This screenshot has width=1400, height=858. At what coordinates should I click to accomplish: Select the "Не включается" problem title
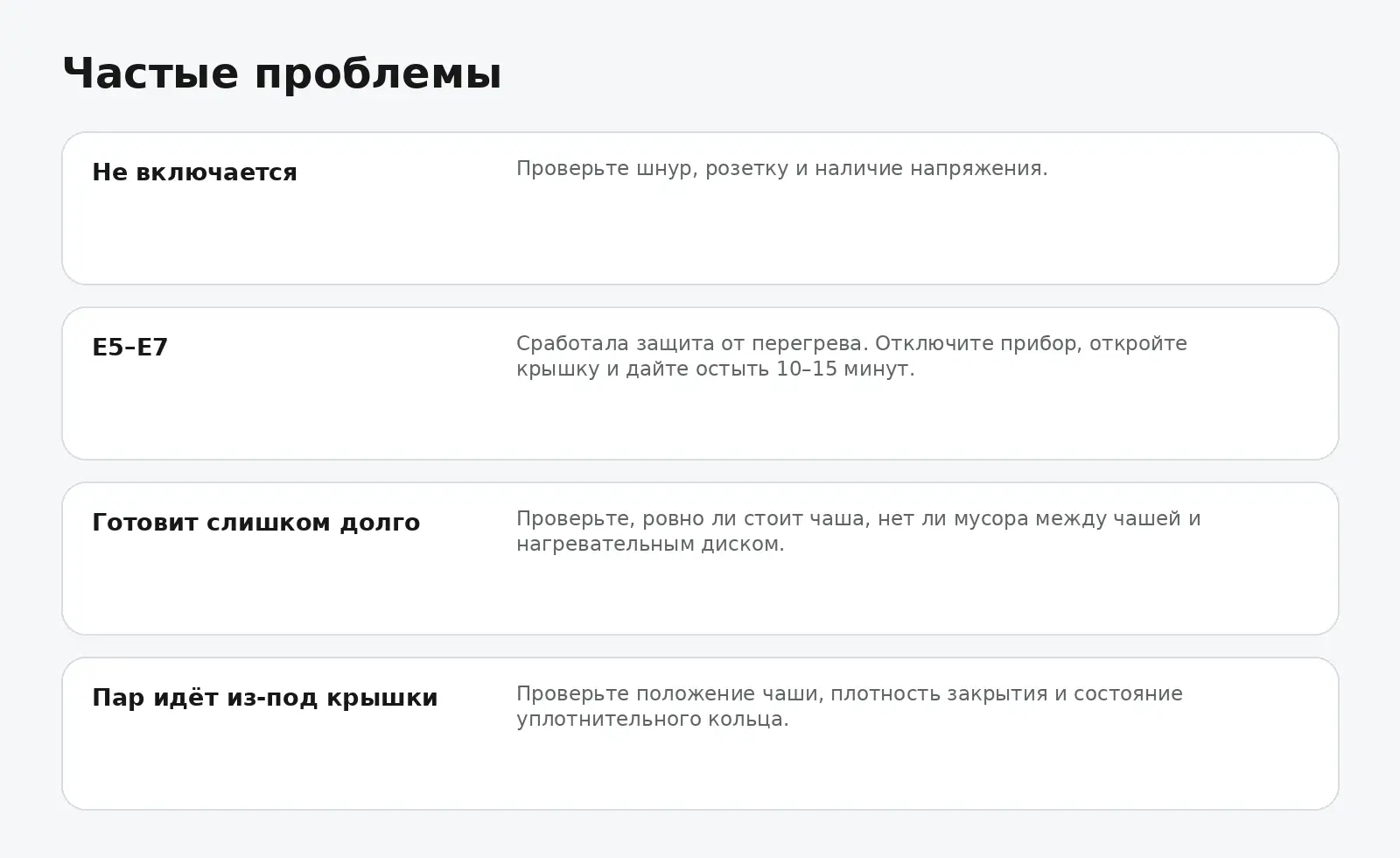tap(194, 172)
